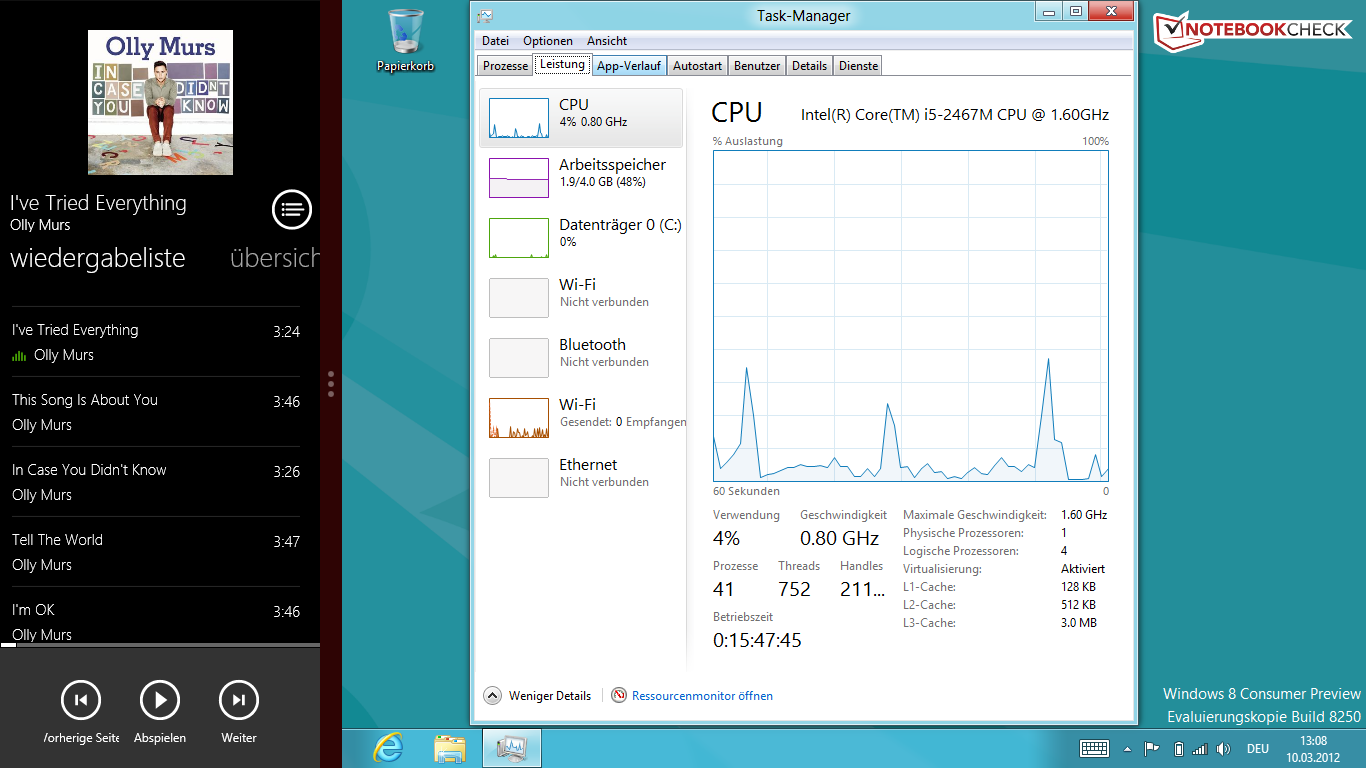Go to previous track button

[81, 700]
